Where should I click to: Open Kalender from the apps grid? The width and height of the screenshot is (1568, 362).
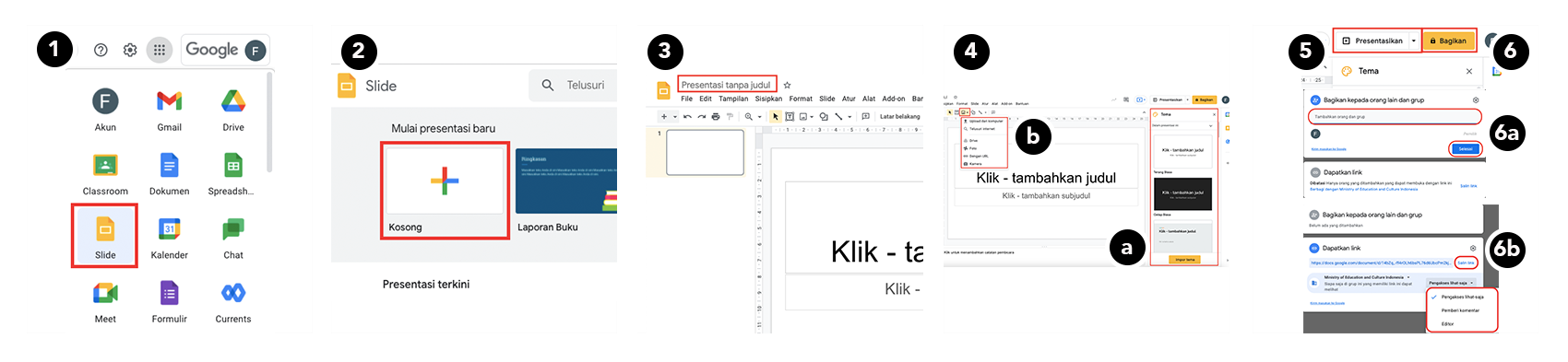[169, 238]
